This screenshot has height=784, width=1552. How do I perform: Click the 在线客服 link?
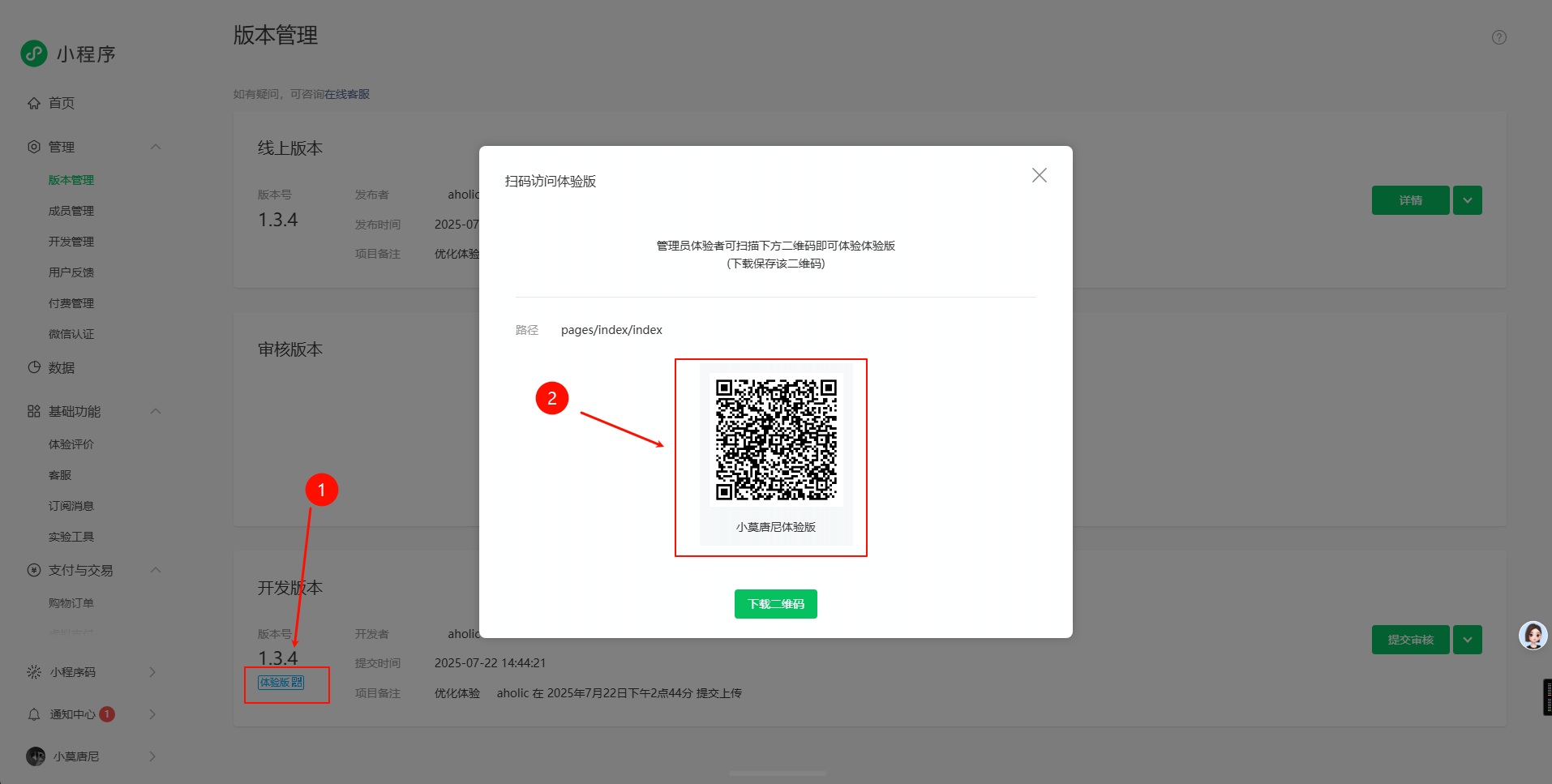347,94
